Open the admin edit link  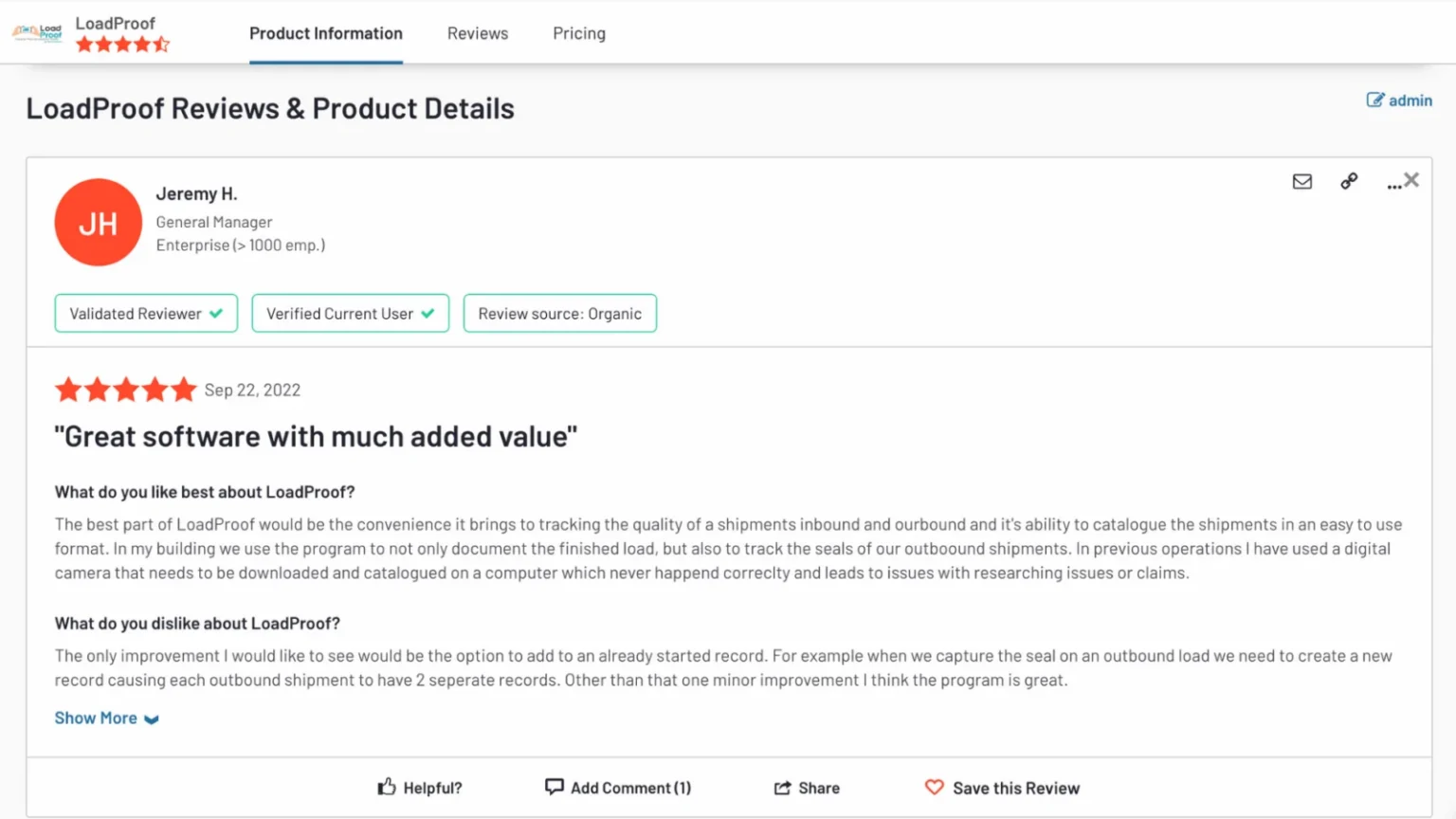click(x=1399, y=100)
